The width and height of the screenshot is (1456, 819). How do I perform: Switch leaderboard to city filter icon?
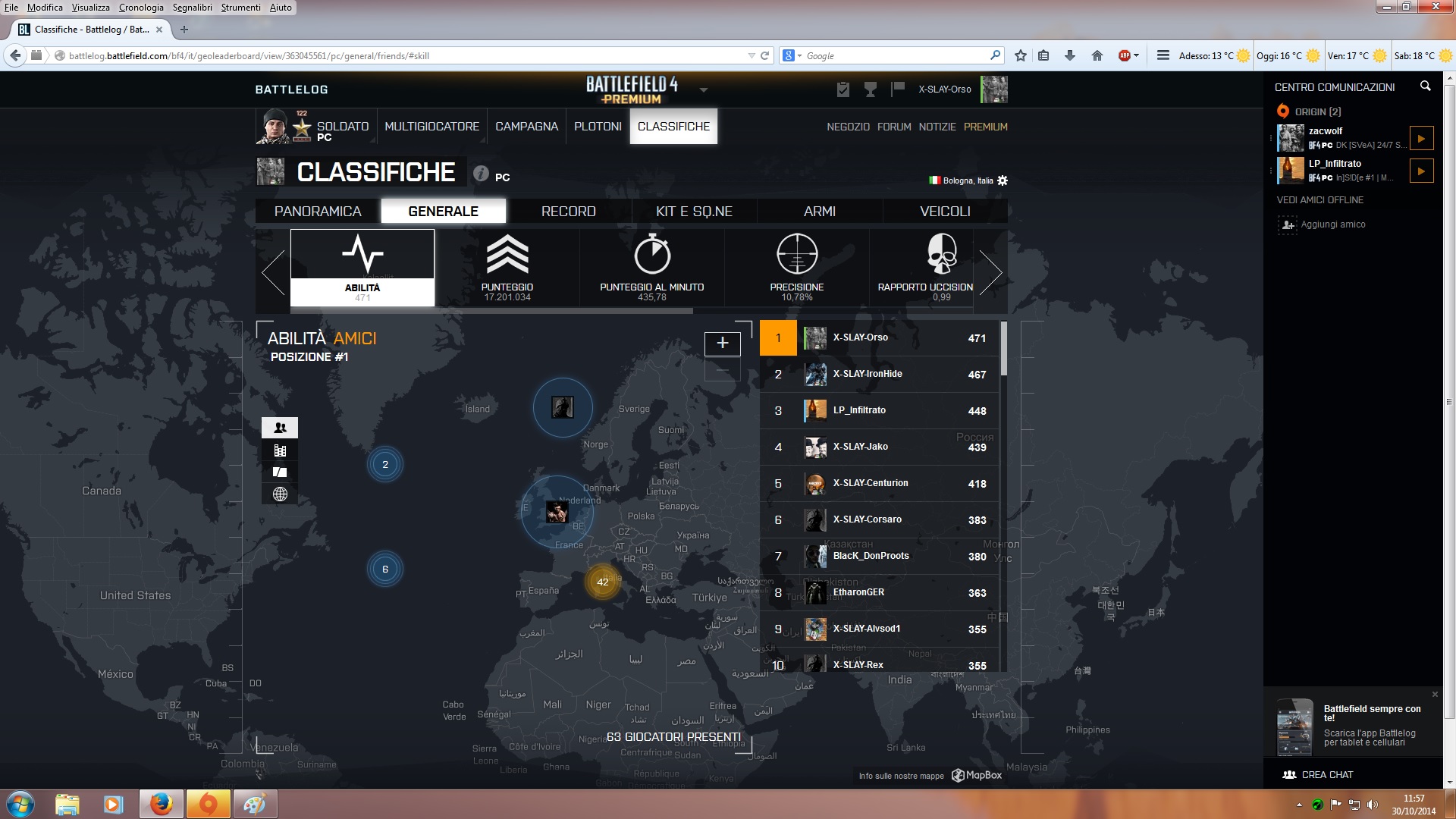tap(280, 450)
